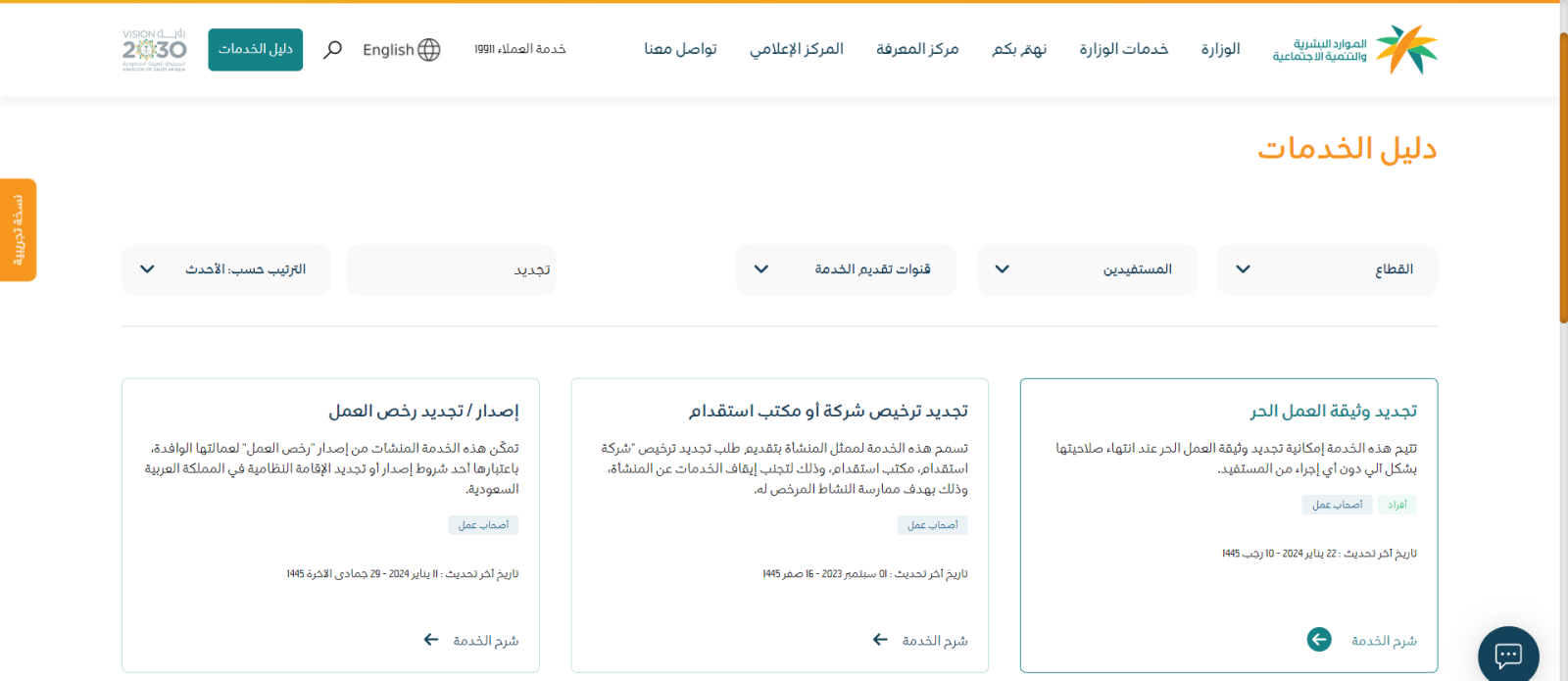Open the Vision 2030 logo
1568x681 pixels.
(154, 50)
